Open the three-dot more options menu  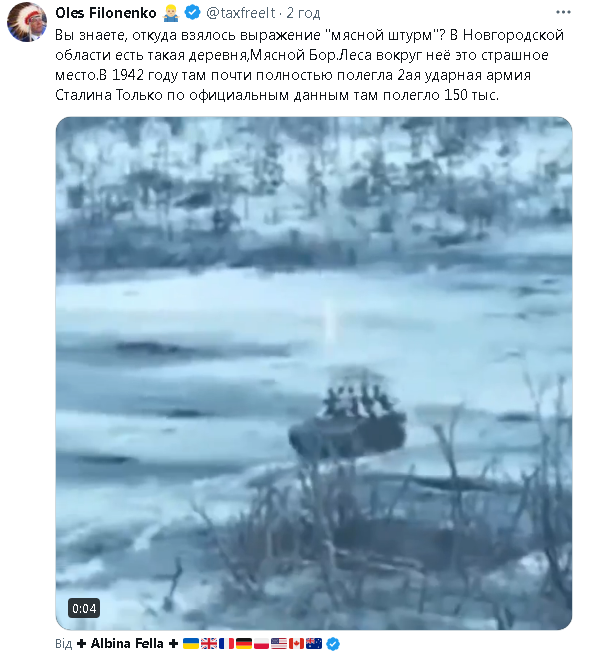(x=563, y=12)
